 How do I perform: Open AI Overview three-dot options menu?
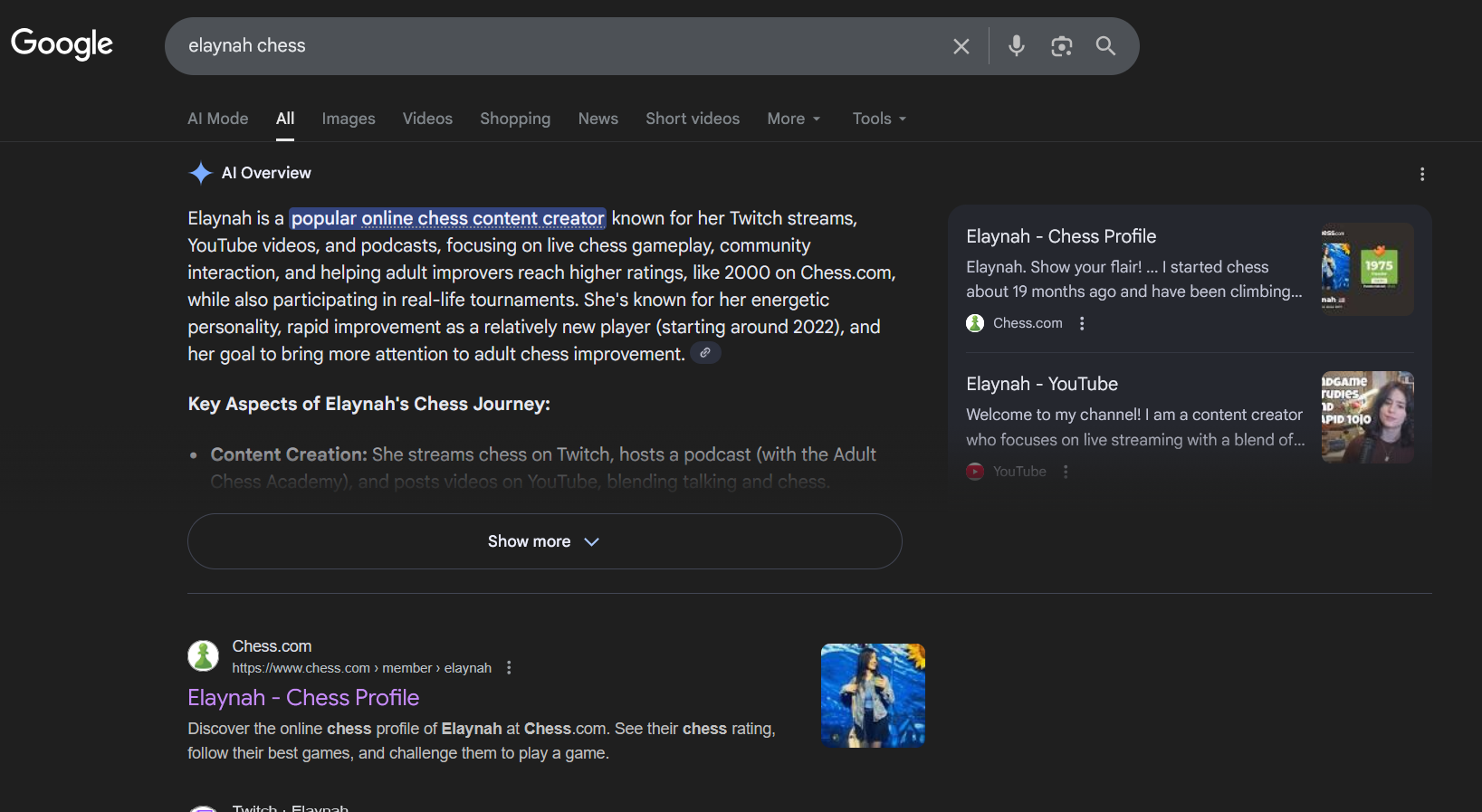click(1421, 174)
